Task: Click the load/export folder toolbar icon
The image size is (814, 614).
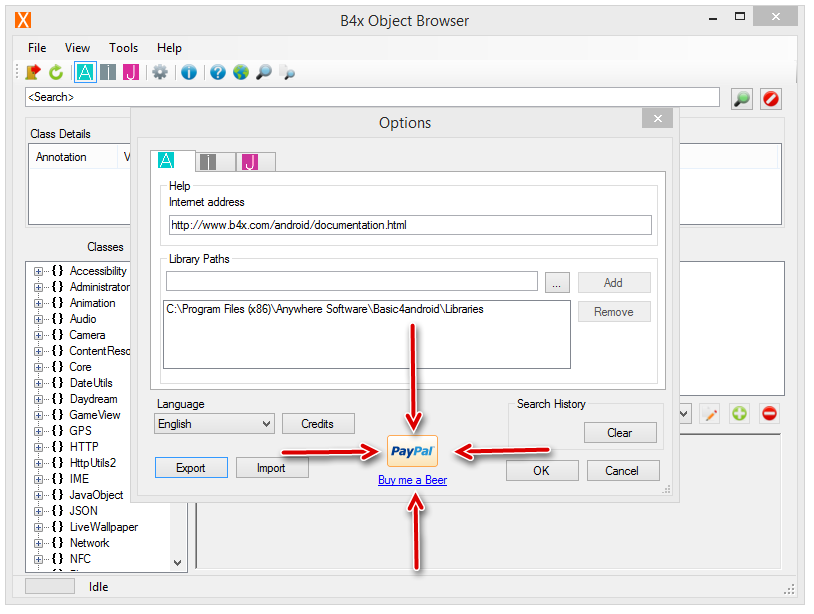Action: tap(33, 72)
